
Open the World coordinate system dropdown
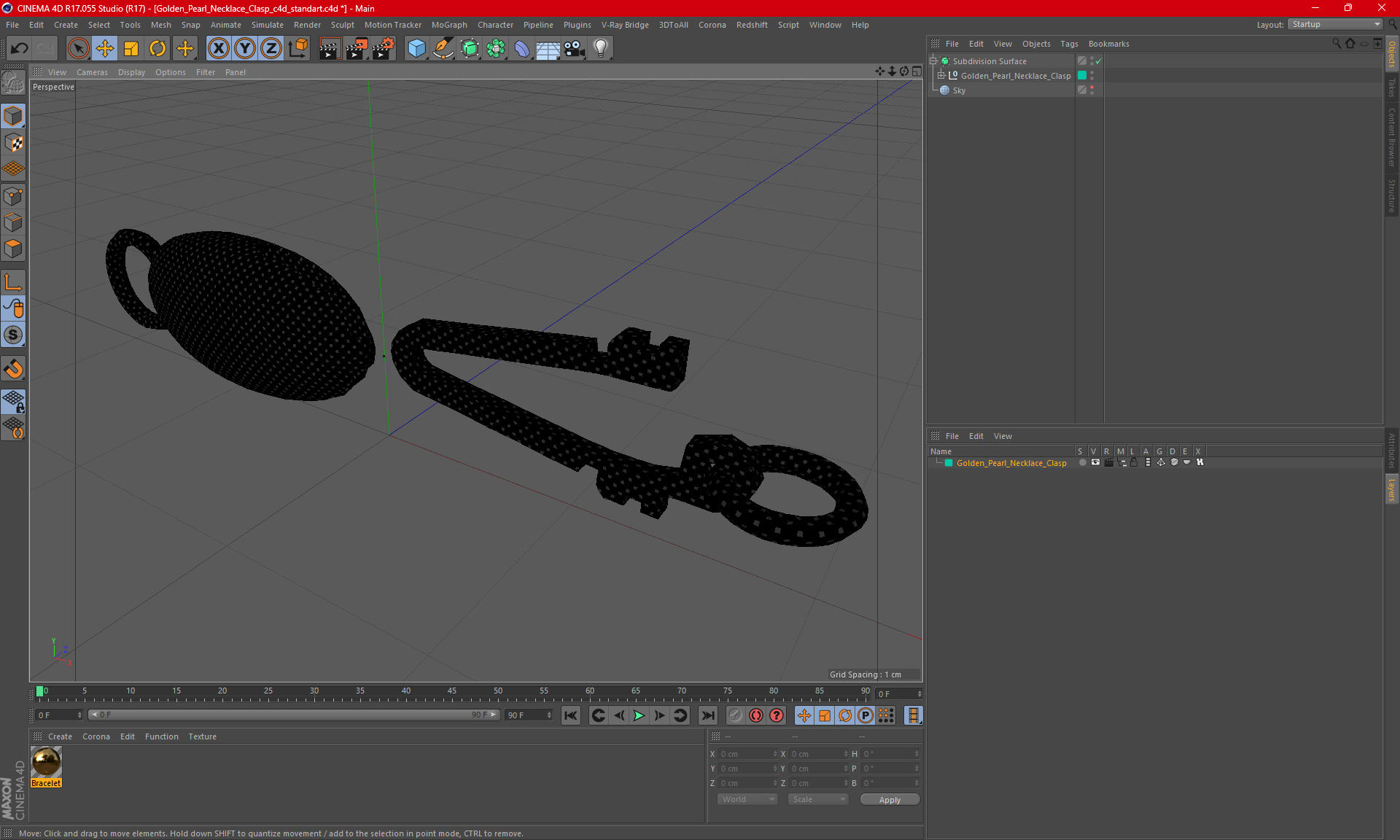click(747, 799)
